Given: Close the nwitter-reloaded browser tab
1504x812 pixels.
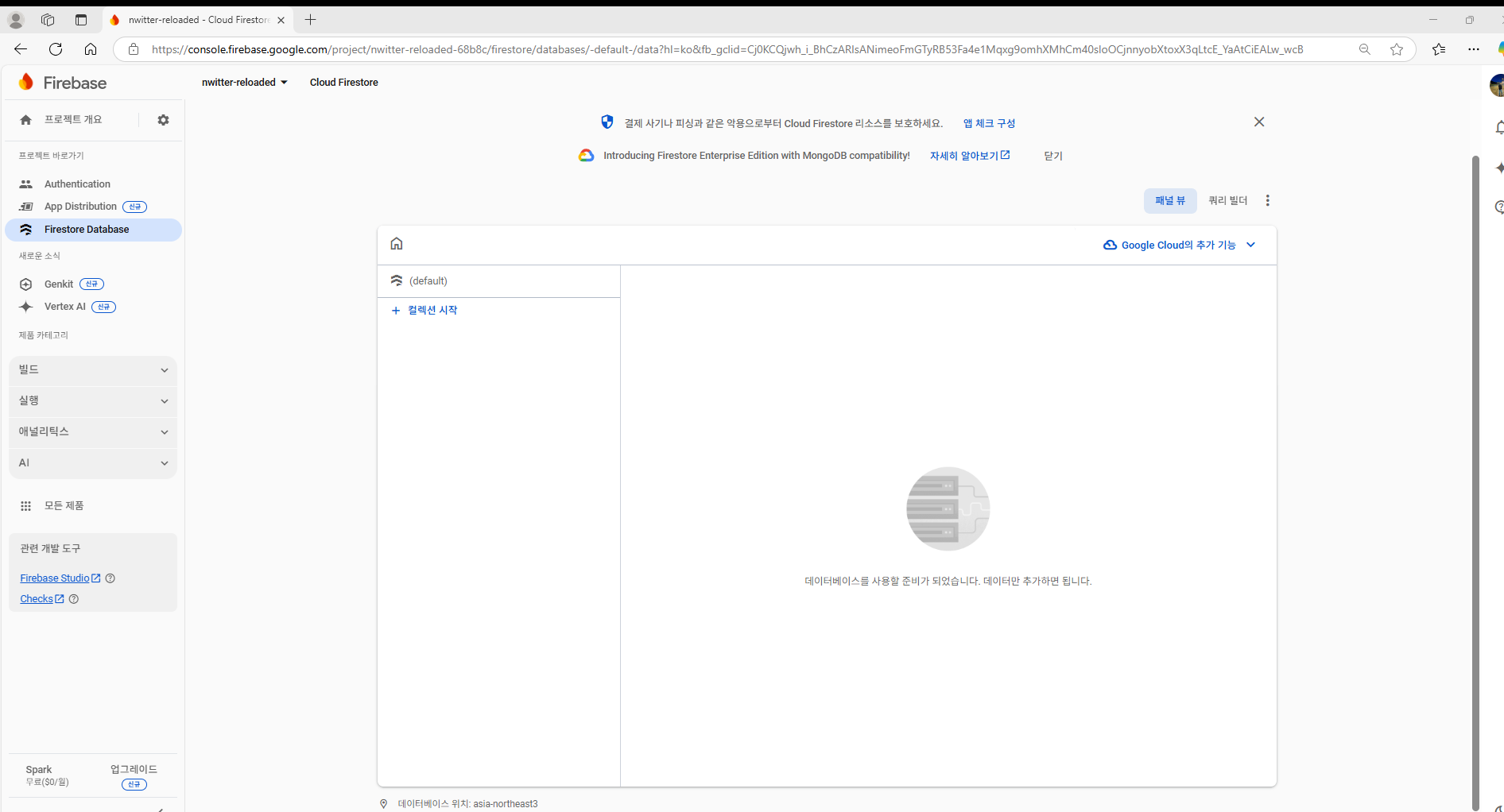Looking at the screenshot, I should coord(281,20).
